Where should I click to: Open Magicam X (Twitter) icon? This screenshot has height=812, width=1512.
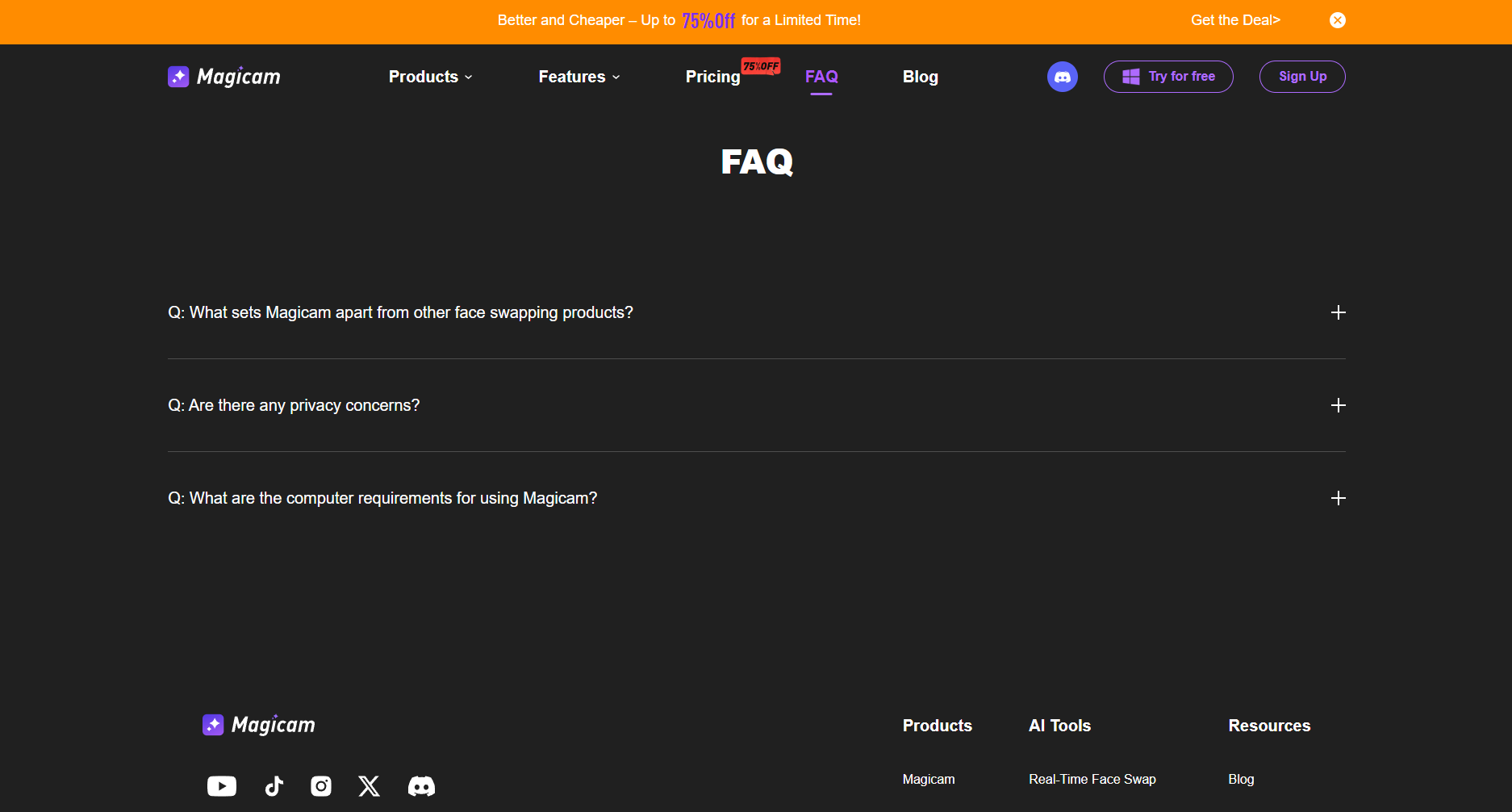pyautogui.click(x=369, y=786)
